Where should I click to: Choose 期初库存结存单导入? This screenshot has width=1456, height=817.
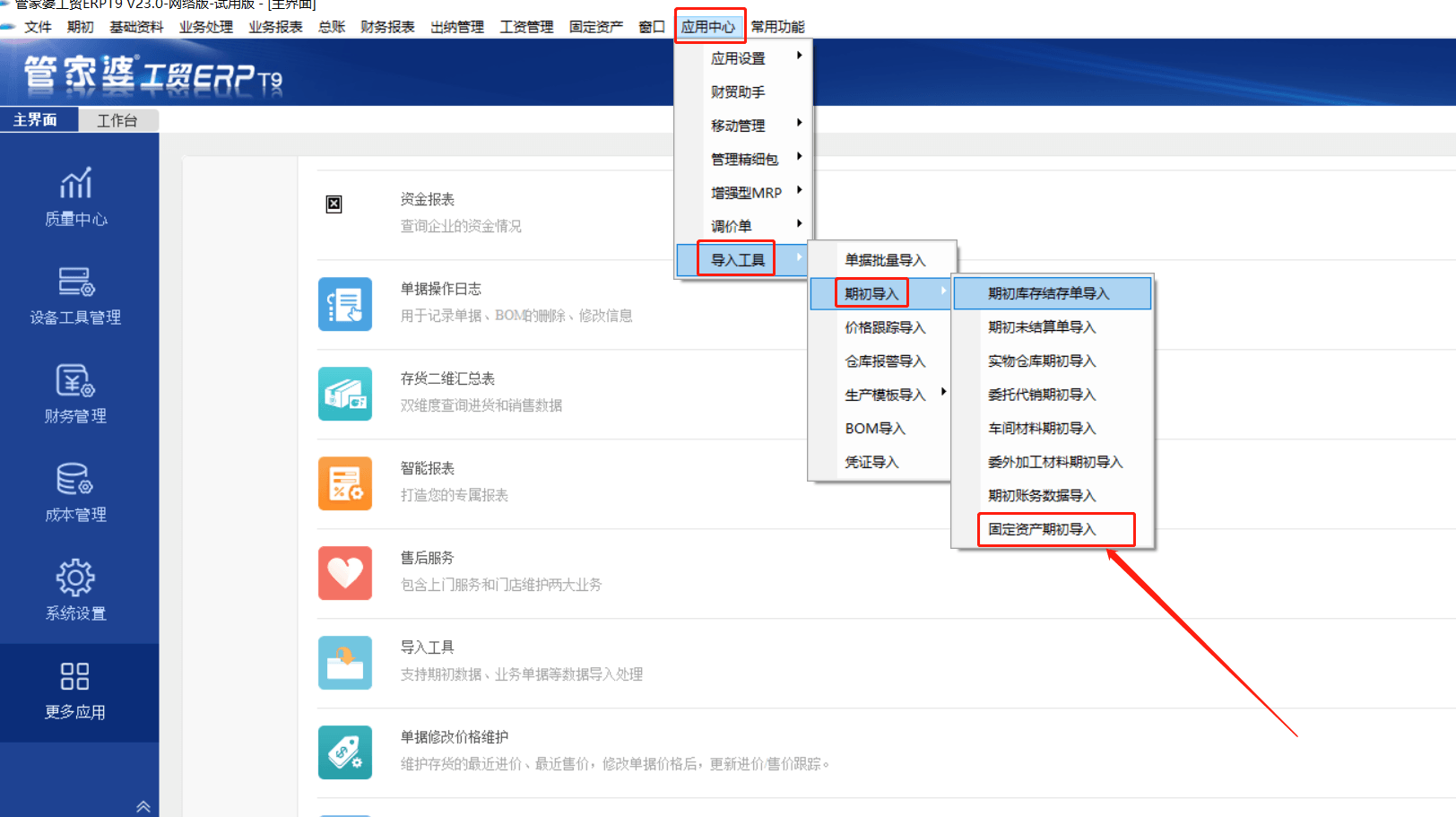1053,293
